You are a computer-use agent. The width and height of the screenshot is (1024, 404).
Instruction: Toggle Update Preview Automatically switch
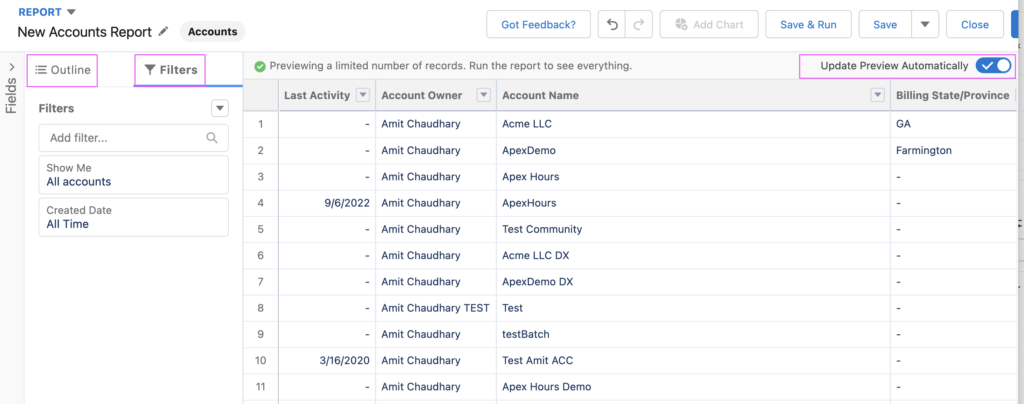[993, 65]
